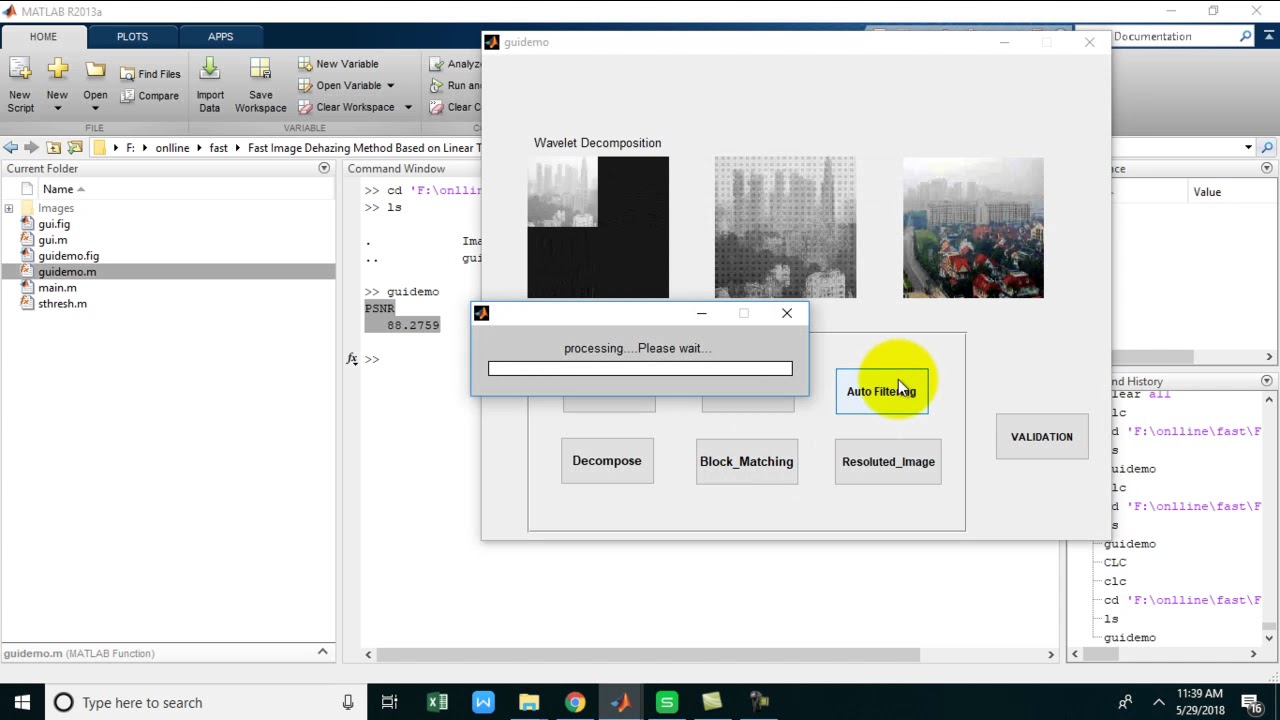Click the Save Workspace icon
The image size is (1280, 720).
tap(260, 85)
